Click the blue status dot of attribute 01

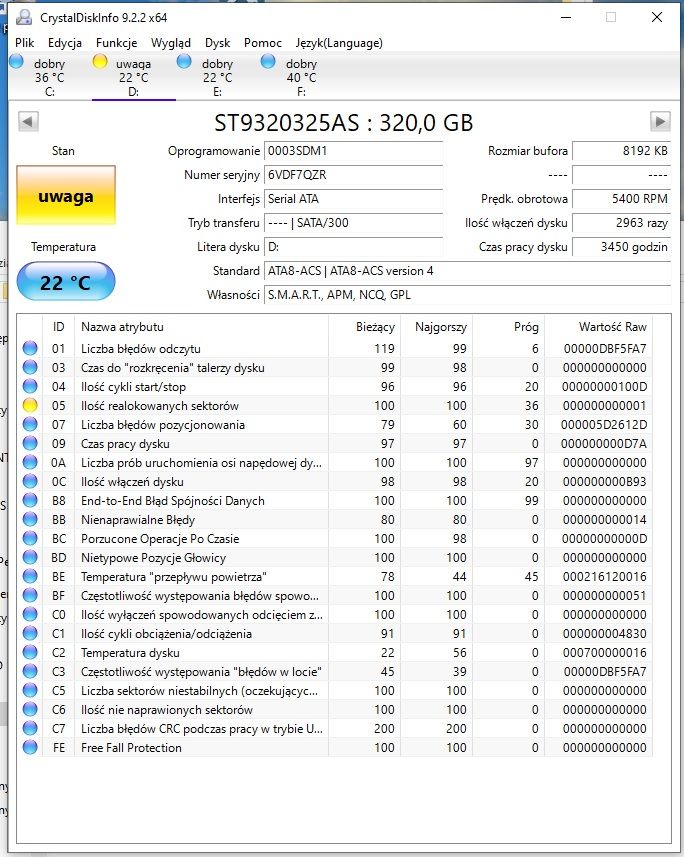(30, 348)
